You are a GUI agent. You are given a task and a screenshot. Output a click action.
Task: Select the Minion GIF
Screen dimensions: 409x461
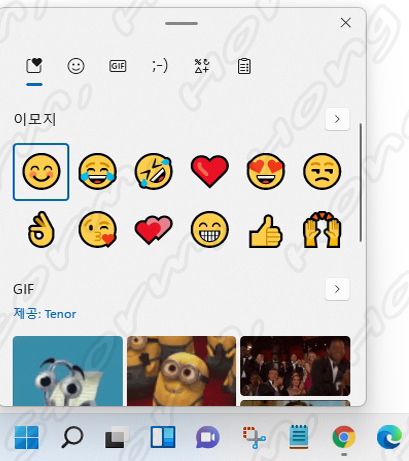(x=182, y=371)
